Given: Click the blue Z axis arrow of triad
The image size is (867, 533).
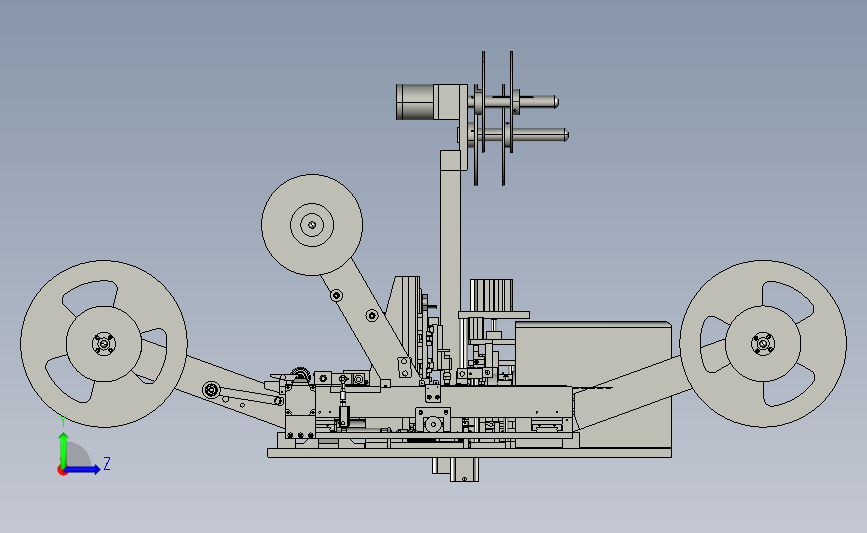Looking at the screenshot, I should click(83, 470).
